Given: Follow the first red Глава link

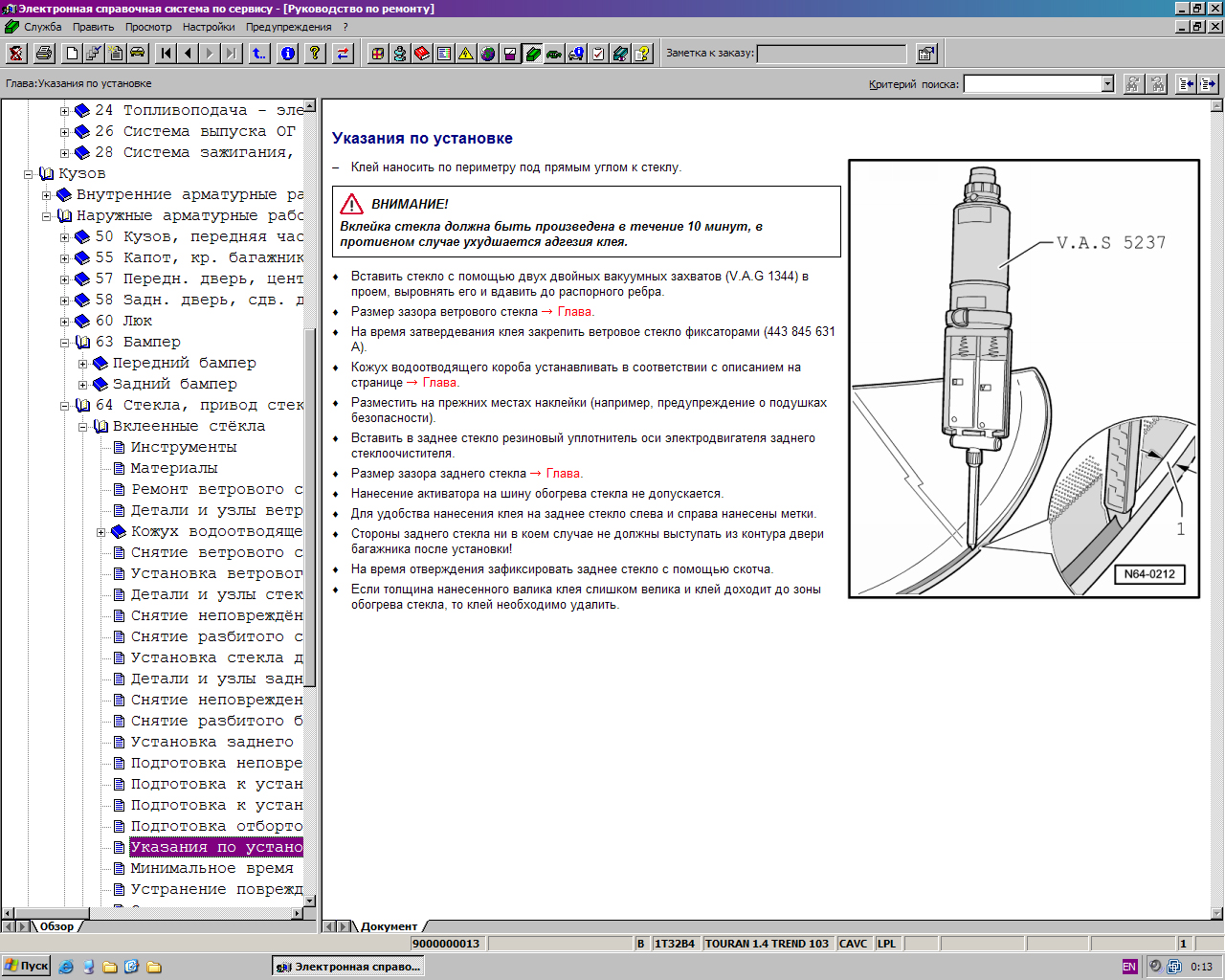Looking at the screenshot, I should 574,312.
